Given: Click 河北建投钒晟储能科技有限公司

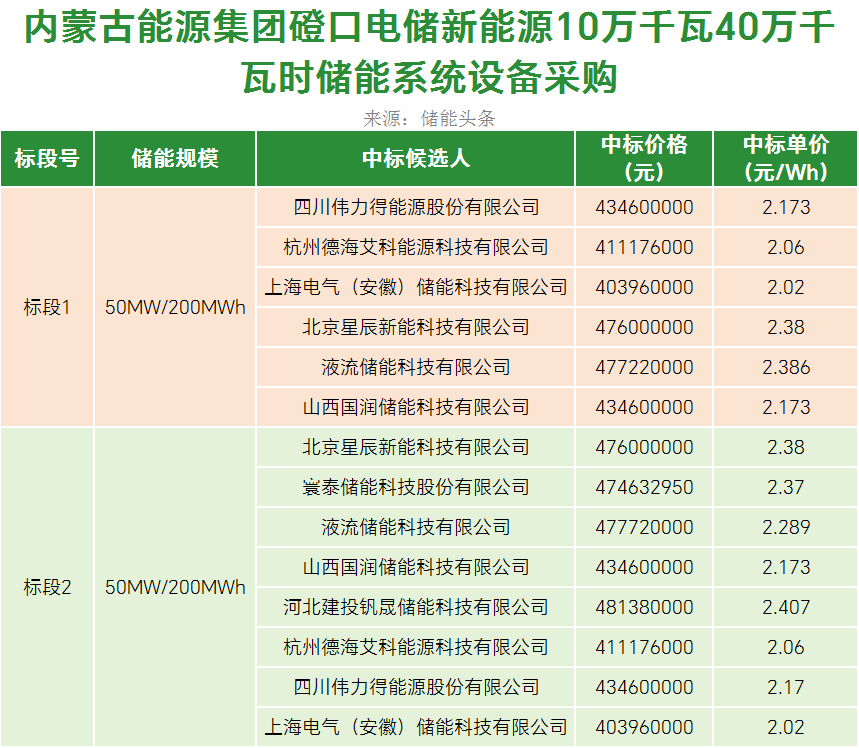Looking at the screenshot, I should tap(416, 607).
